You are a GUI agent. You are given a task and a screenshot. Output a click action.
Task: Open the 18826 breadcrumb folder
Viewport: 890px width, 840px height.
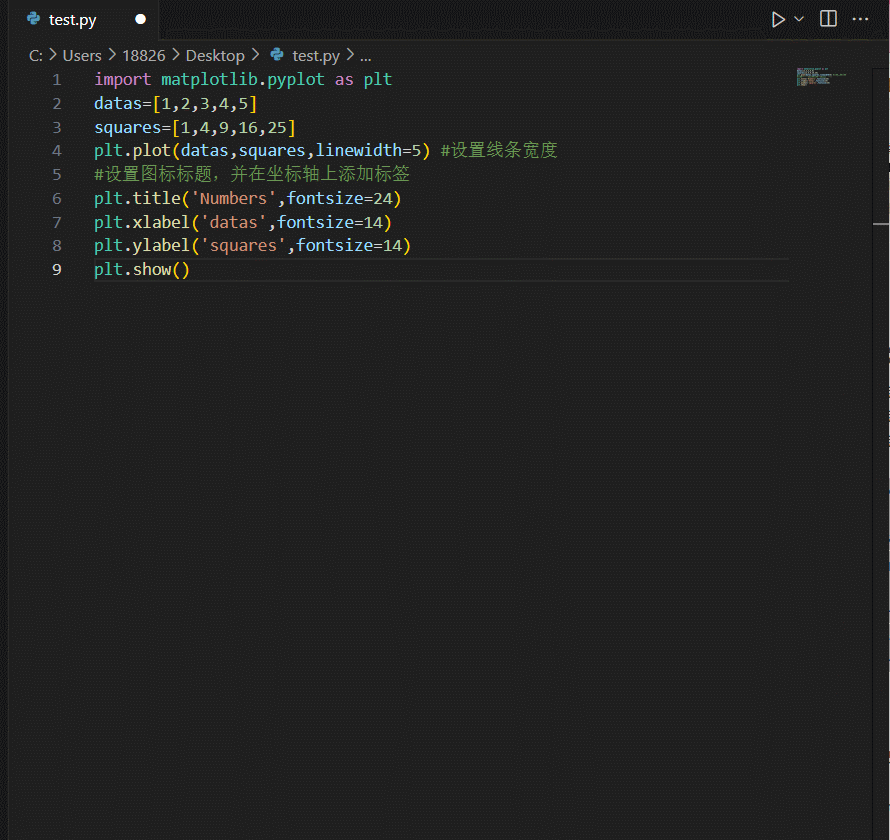(x=144, y=56)
